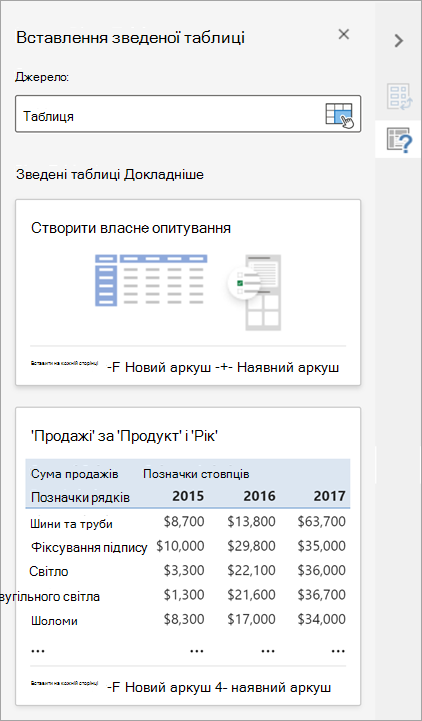The image size is (422, 721).
Task: Click the Позначки рядків header cell
Action: pyautogui.click(x=80, y=497)
